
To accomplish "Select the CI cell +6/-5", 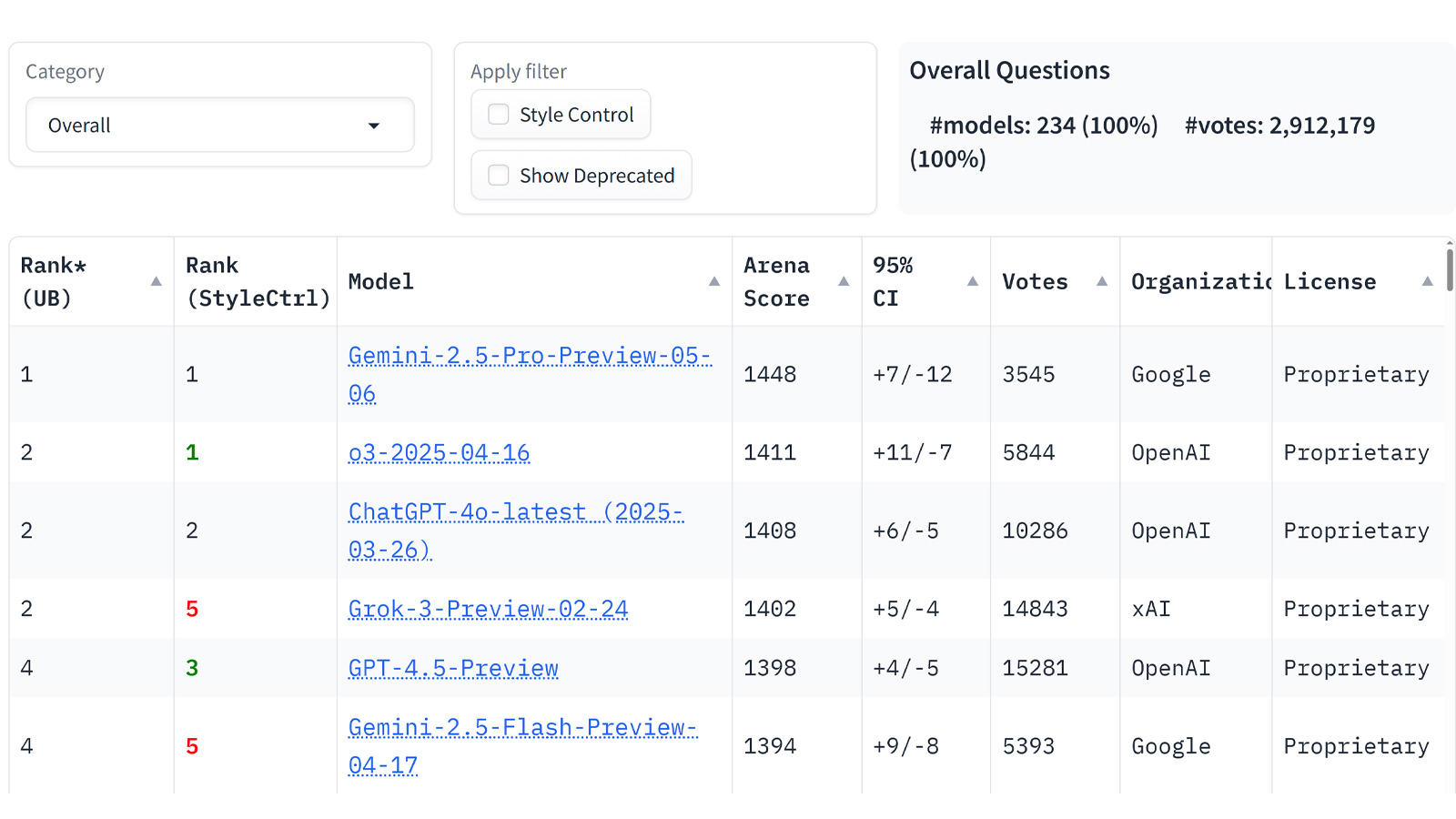I will [905, 531].
